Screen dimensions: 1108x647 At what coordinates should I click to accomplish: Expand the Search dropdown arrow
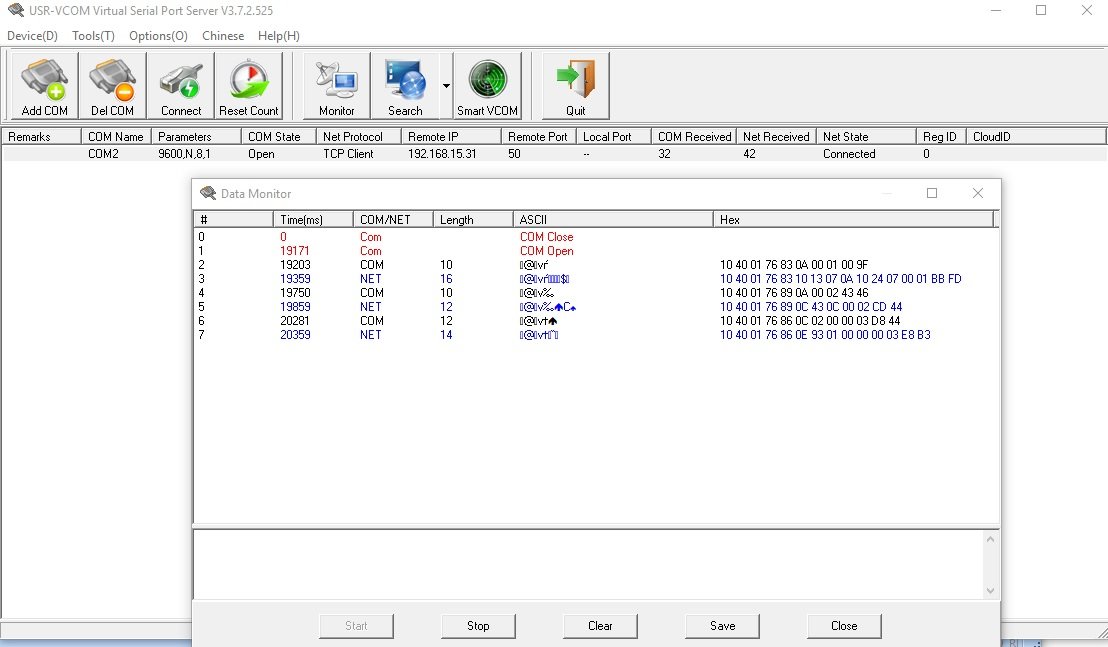click(446, 87)
